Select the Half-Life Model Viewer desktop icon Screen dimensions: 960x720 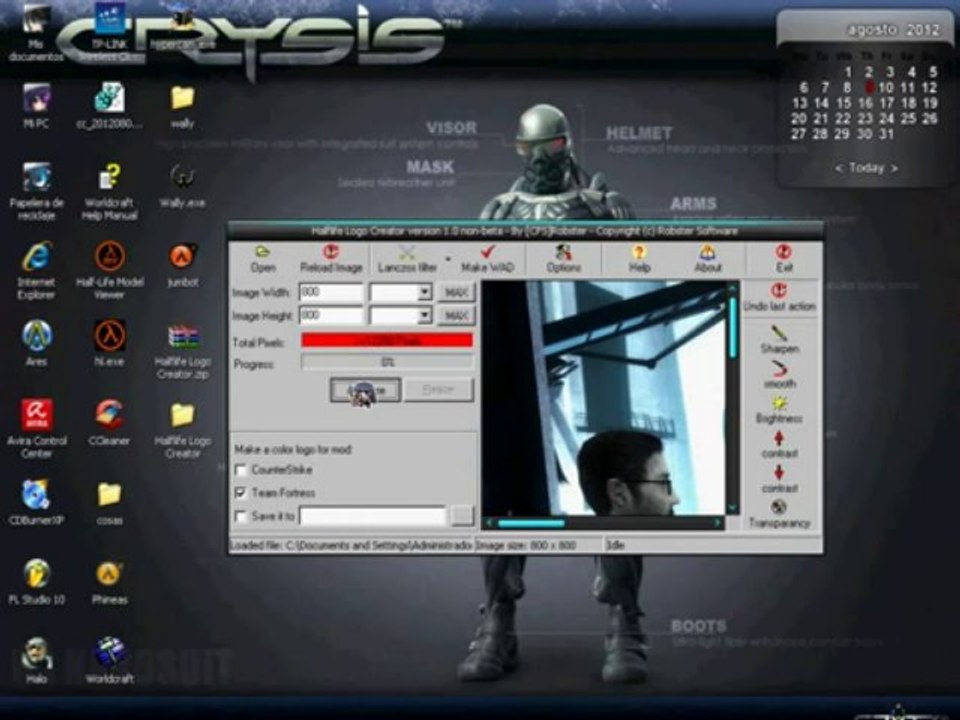[x=110, y=257]
